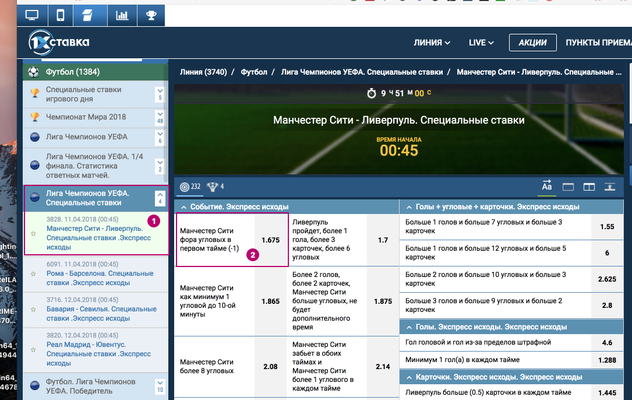The width and height of the screenshot is (632, 400).
Task: Expand Специальные ставки игрового дня list
Action: click(x=160, y=94)
